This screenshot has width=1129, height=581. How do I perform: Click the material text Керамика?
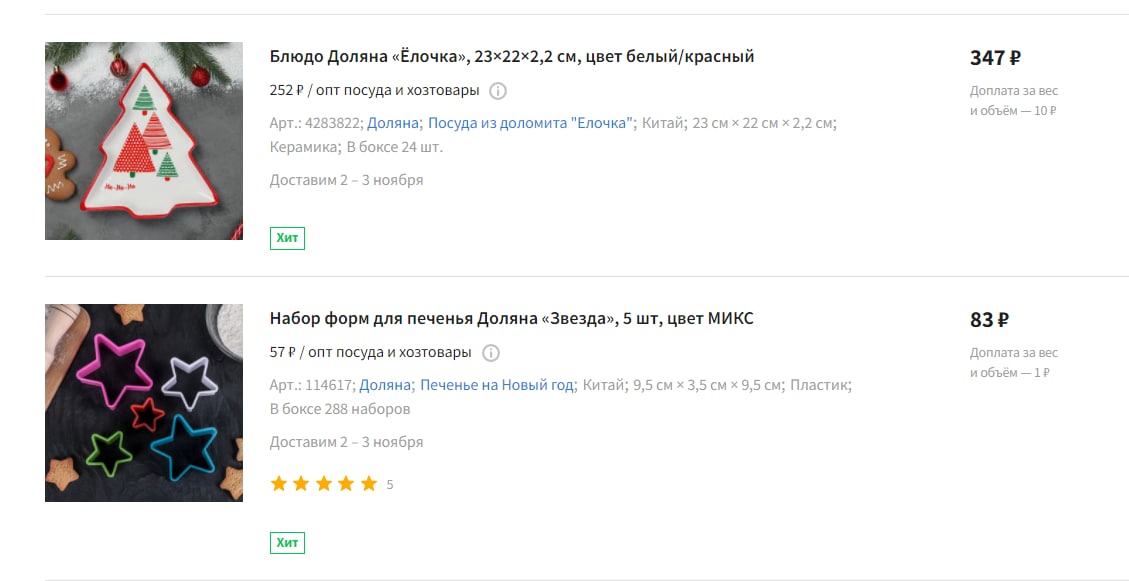click(x=305, y=148)
